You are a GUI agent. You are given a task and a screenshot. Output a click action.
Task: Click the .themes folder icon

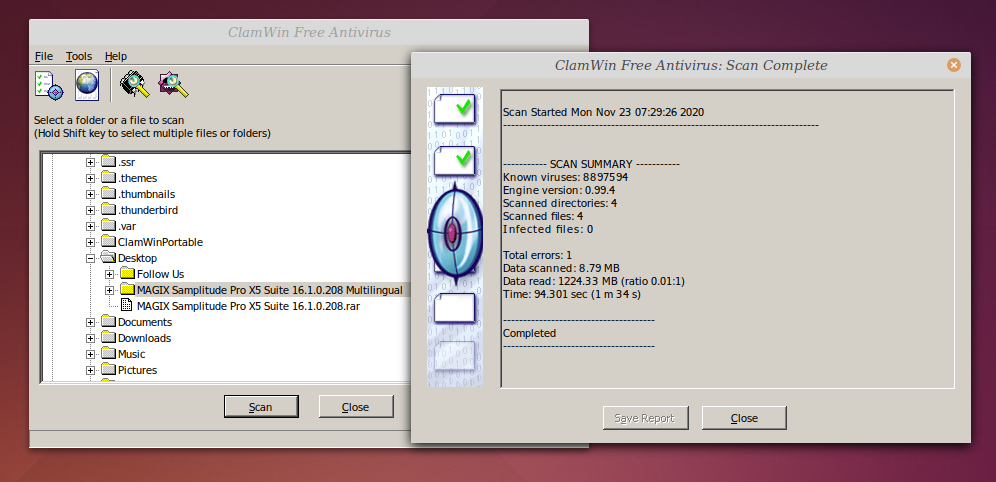[x=109, y=178]
